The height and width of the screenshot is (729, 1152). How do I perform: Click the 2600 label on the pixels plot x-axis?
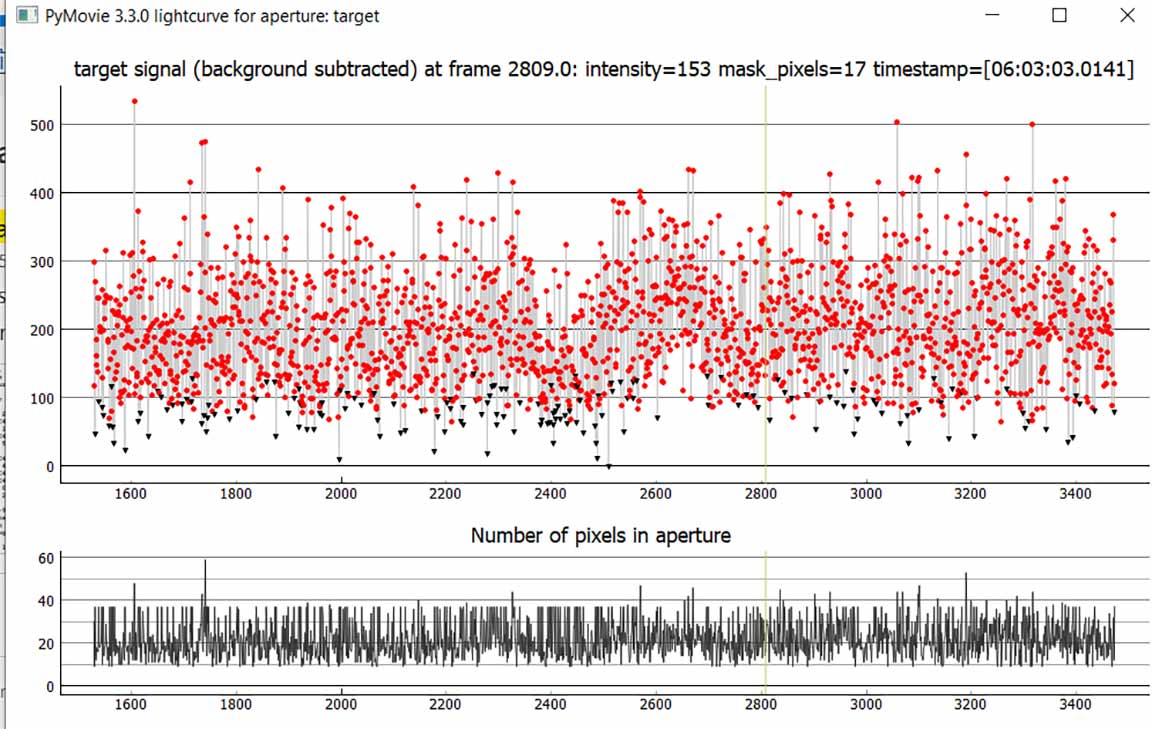(x=655, y=704)
